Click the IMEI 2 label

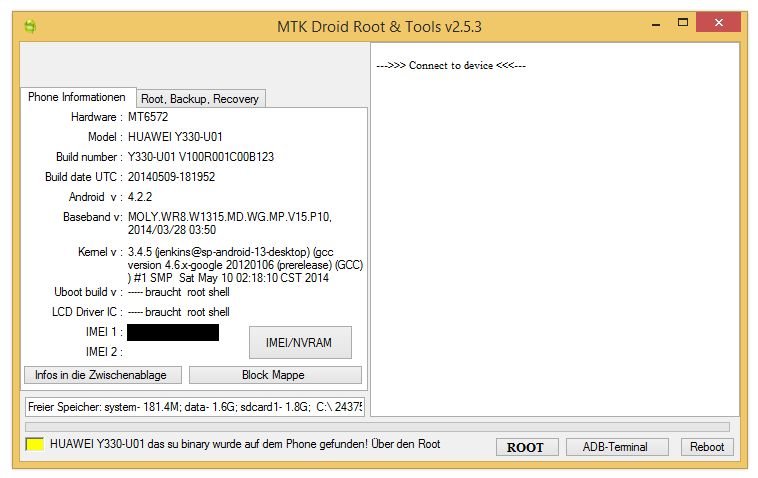coord(103,352)
